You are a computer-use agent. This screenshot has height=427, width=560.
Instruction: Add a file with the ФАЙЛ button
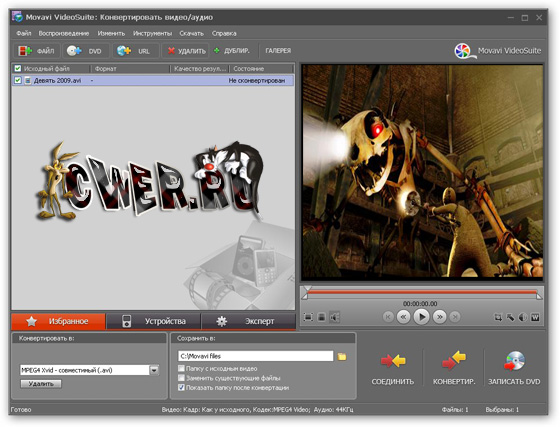pyautogui.click(x=37, y=51)
